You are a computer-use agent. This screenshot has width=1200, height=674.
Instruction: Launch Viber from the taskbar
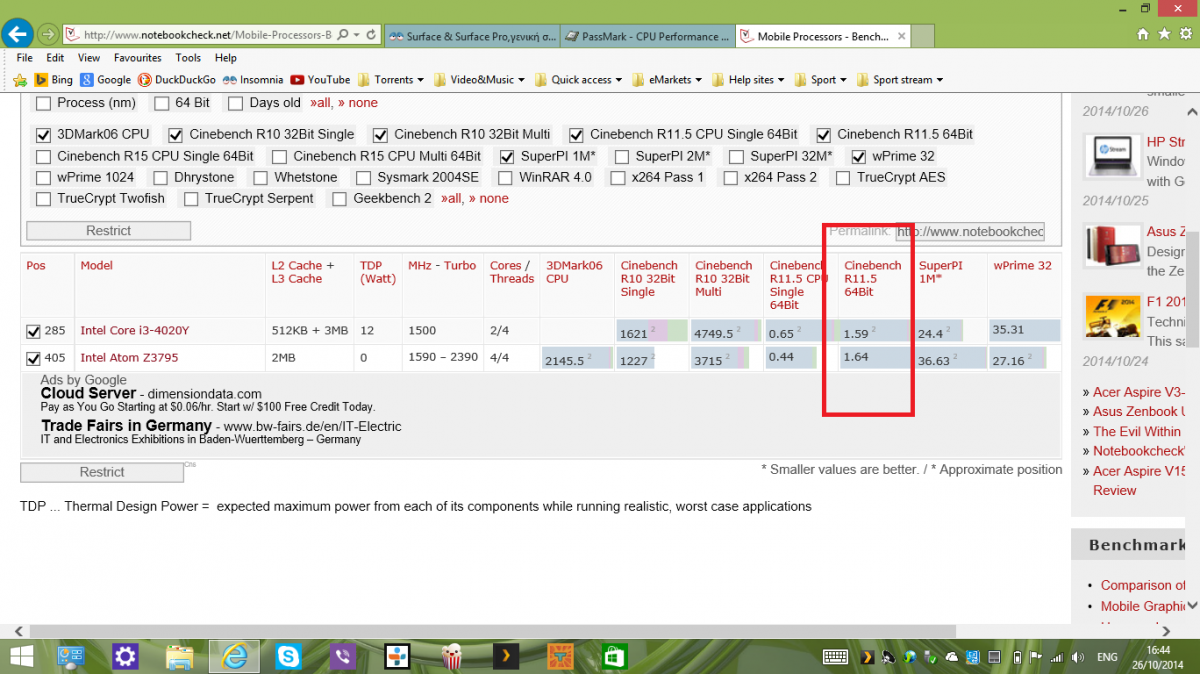[344, 657]
